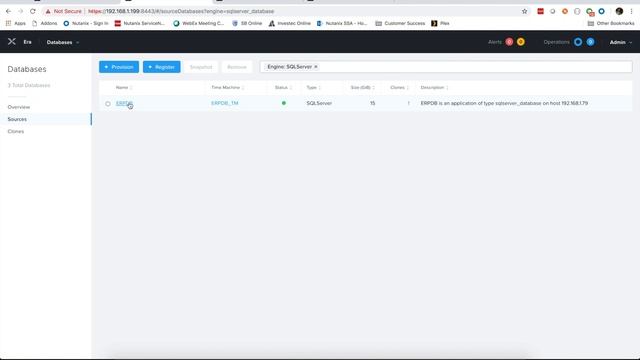Click the Register button
This screenshot has height=360, width=640.
click(162, 67)
